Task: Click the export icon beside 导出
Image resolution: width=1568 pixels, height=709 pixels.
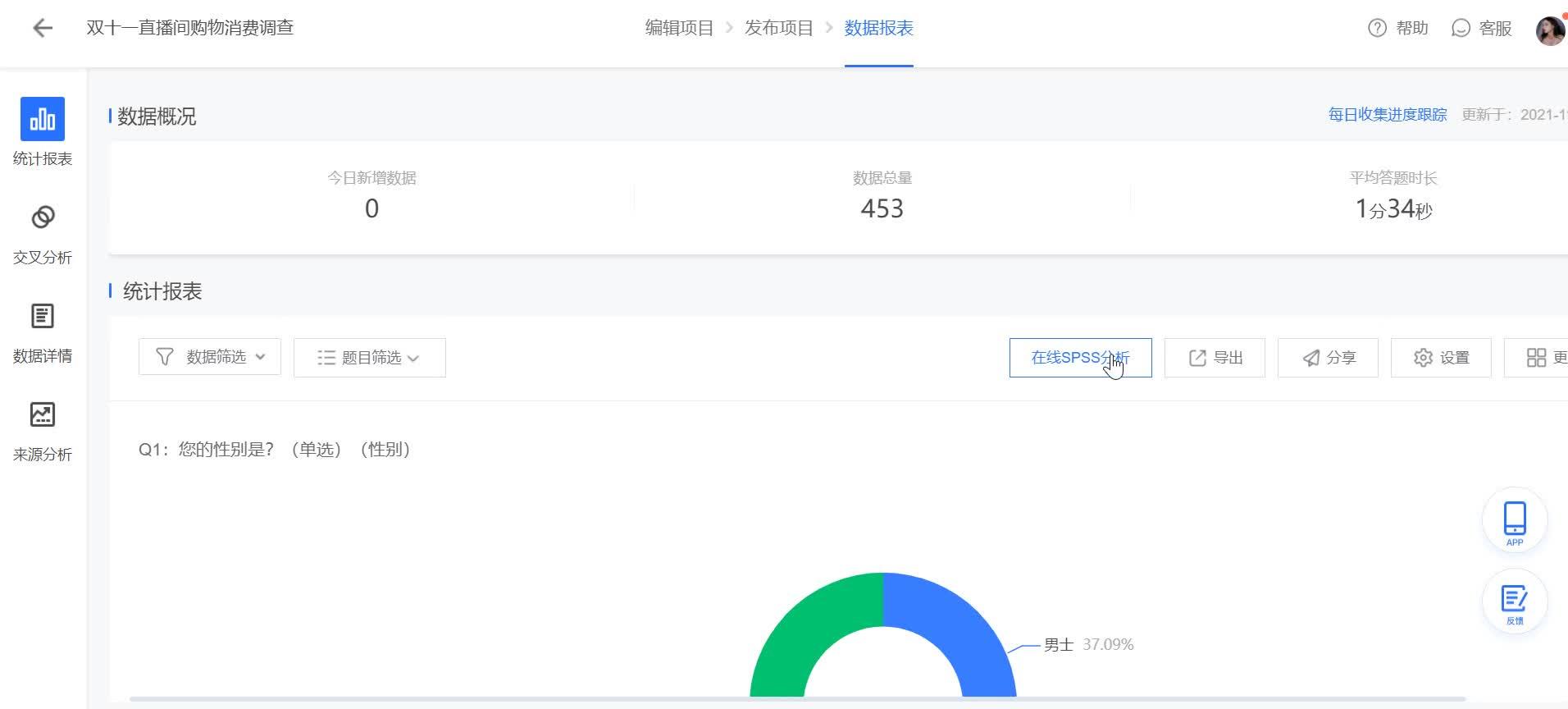Action: tap(1197, 358)
